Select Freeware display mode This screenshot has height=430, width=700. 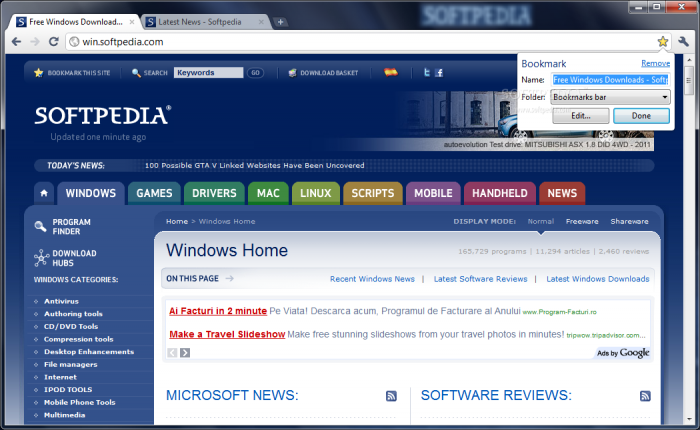[582, 221]
